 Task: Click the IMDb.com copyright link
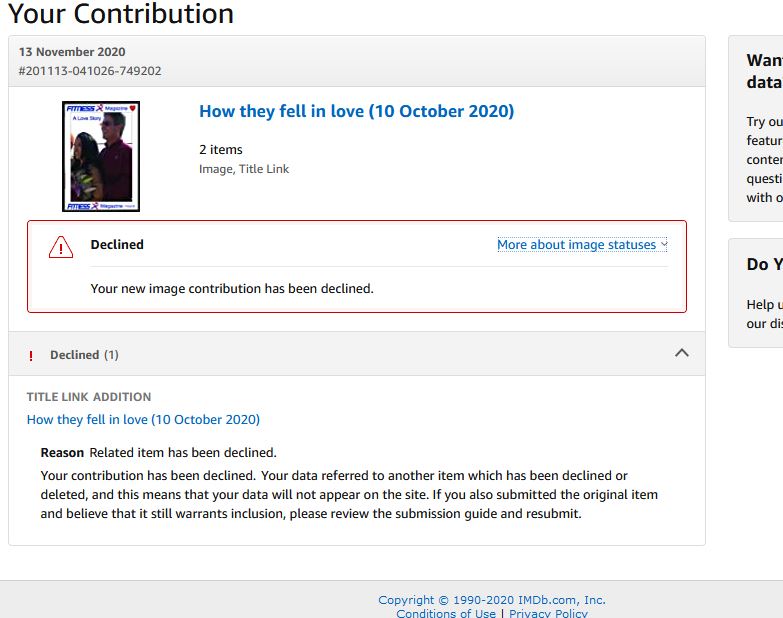click(491, 600)
